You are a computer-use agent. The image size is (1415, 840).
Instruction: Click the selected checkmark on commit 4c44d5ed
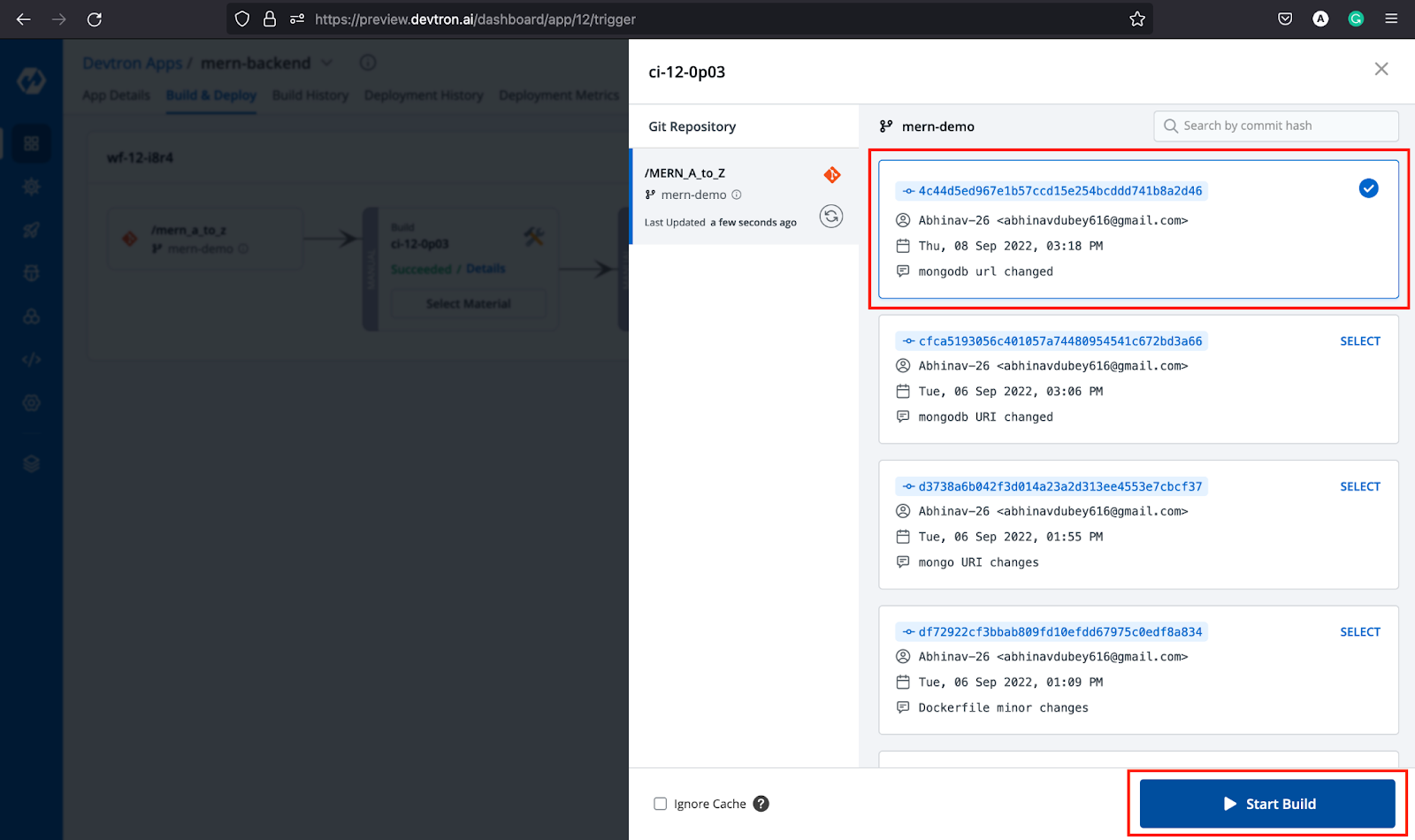click(x=1368, y=188)
